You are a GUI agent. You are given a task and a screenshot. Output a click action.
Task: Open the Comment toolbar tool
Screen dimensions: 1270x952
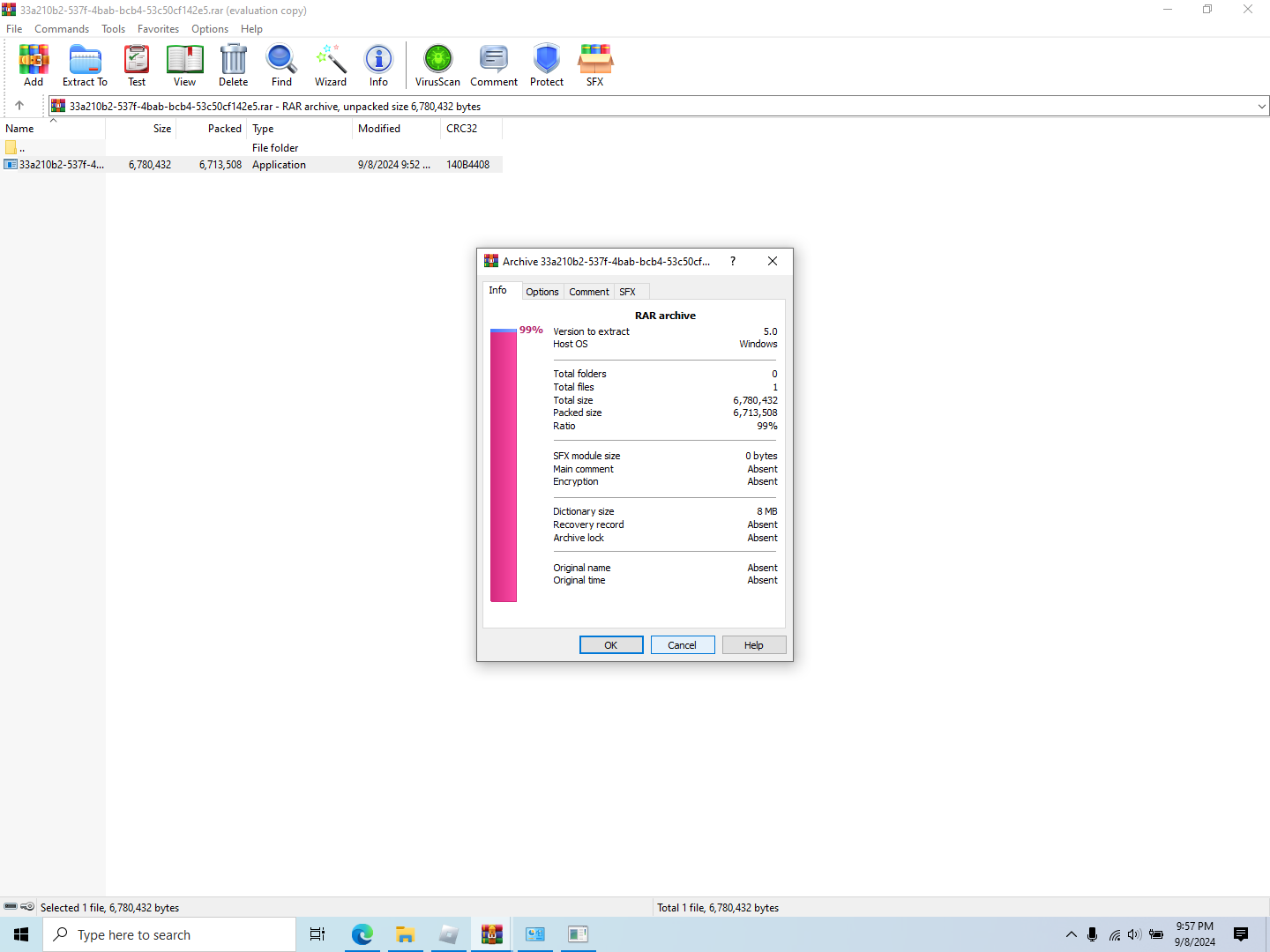(494, 65)
